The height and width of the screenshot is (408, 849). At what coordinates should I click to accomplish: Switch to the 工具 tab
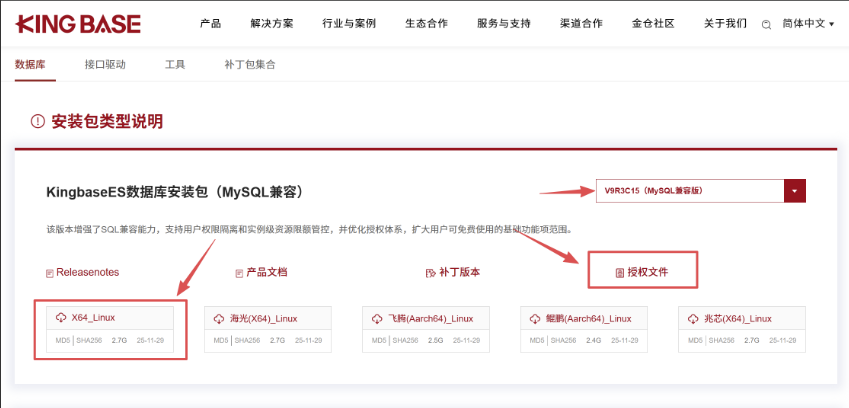tap(175, 64)
